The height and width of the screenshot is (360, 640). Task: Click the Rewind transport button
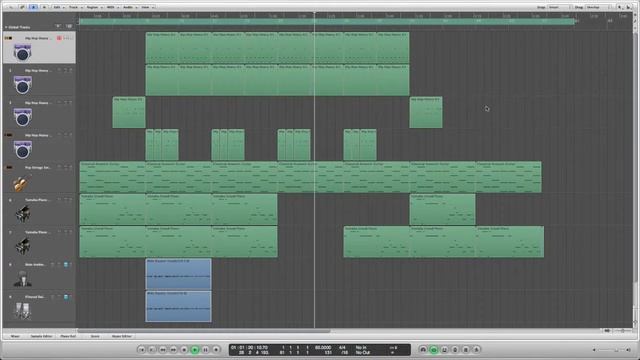pos(162,350)
